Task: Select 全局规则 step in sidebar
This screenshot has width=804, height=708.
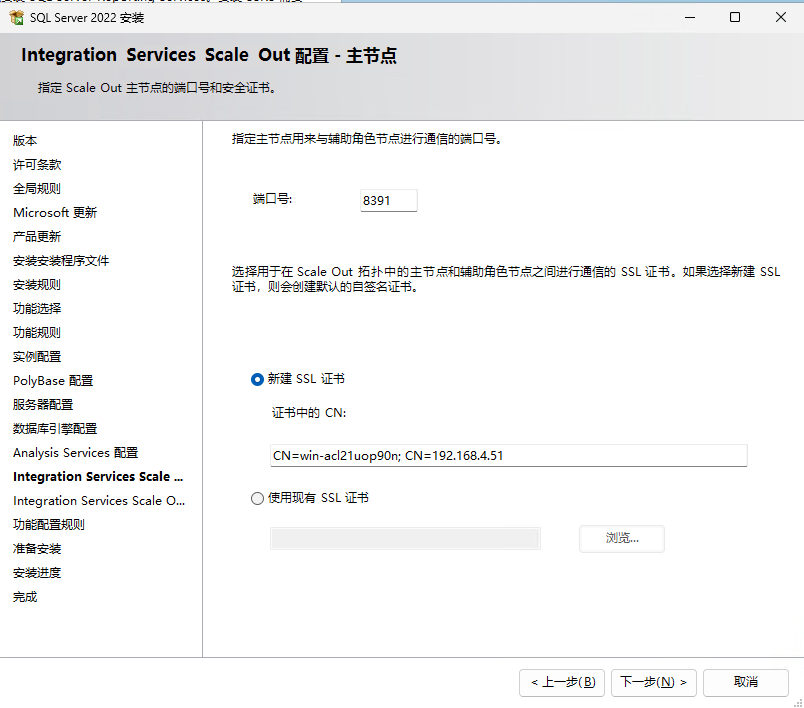Action: (x=37, y=189)
